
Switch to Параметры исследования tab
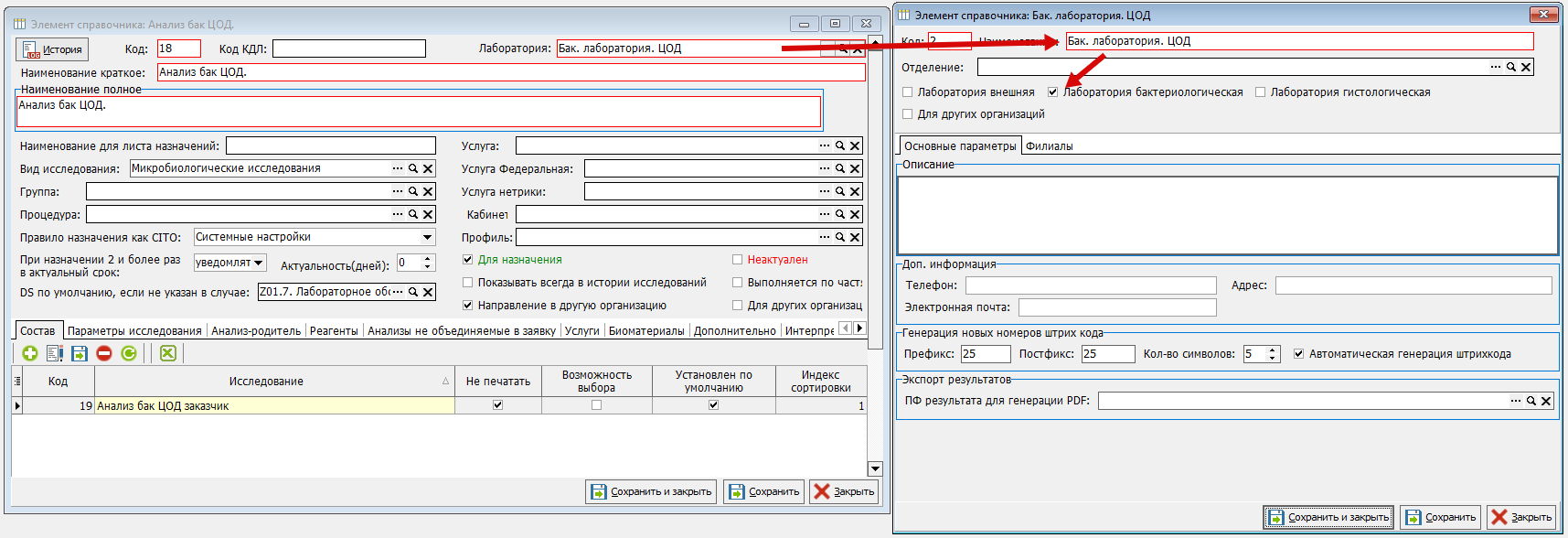click(134, 331)
